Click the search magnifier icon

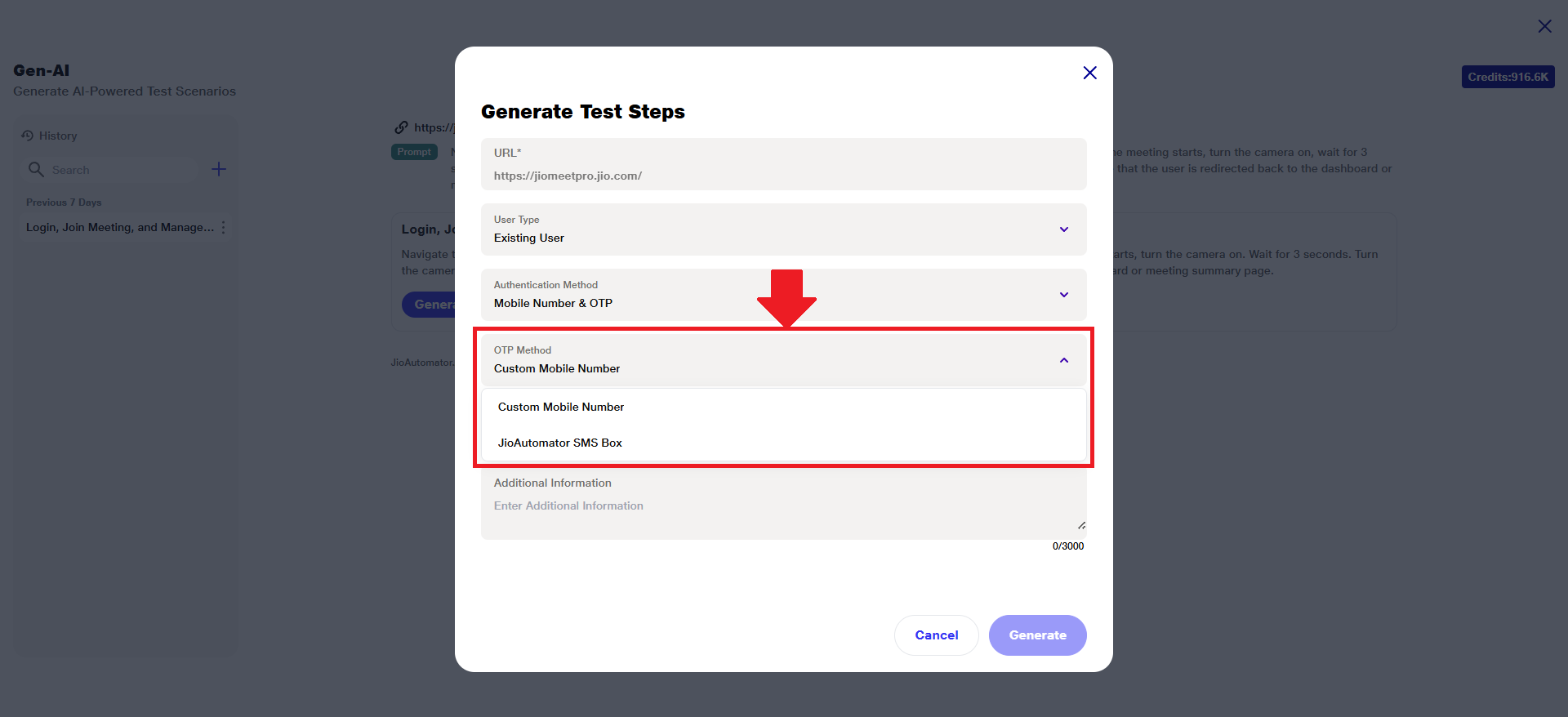pyautogui.click(x=36, y=169)
